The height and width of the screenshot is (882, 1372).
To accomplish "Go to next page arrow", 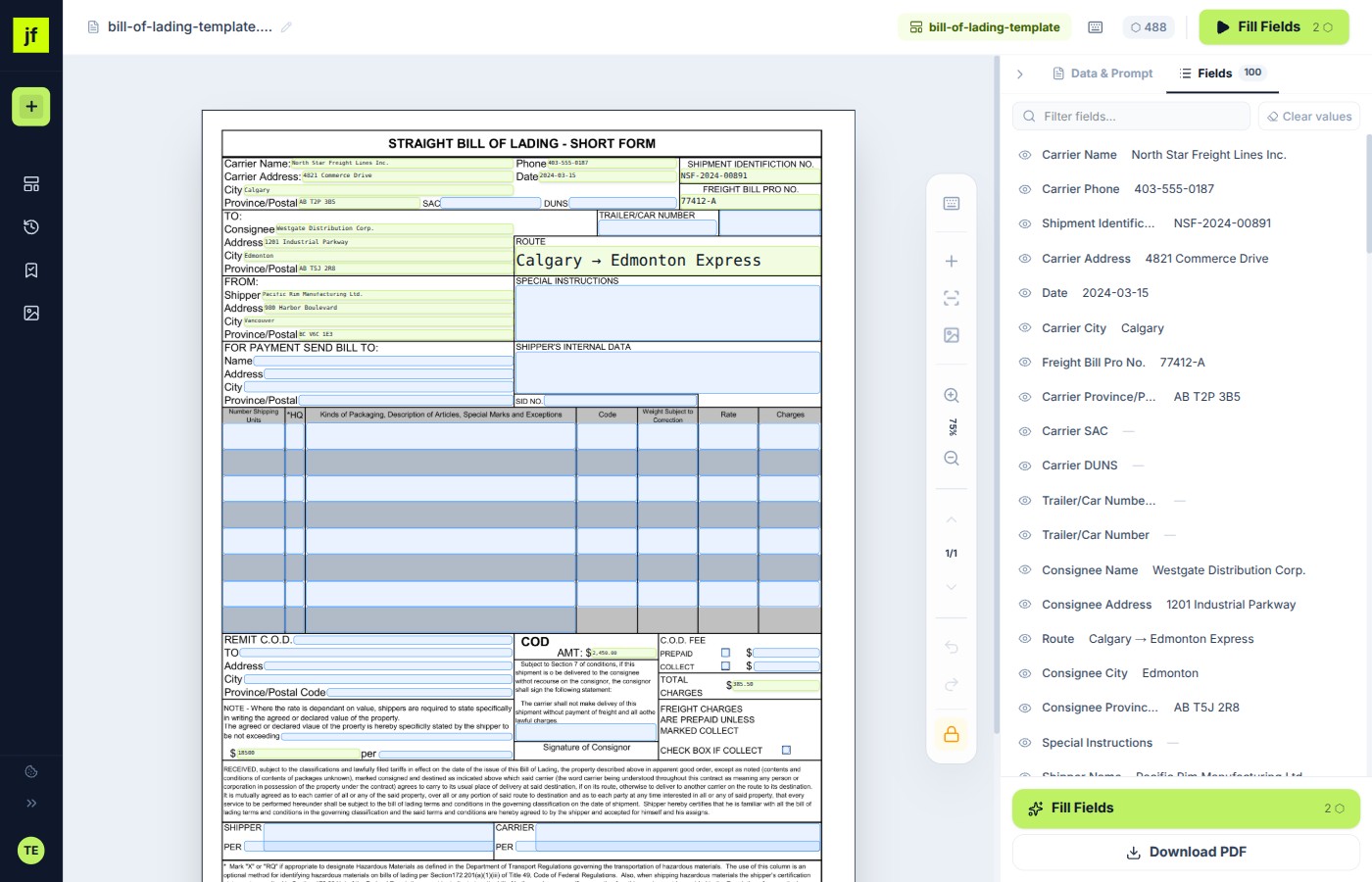I will (x=952, y=587).
